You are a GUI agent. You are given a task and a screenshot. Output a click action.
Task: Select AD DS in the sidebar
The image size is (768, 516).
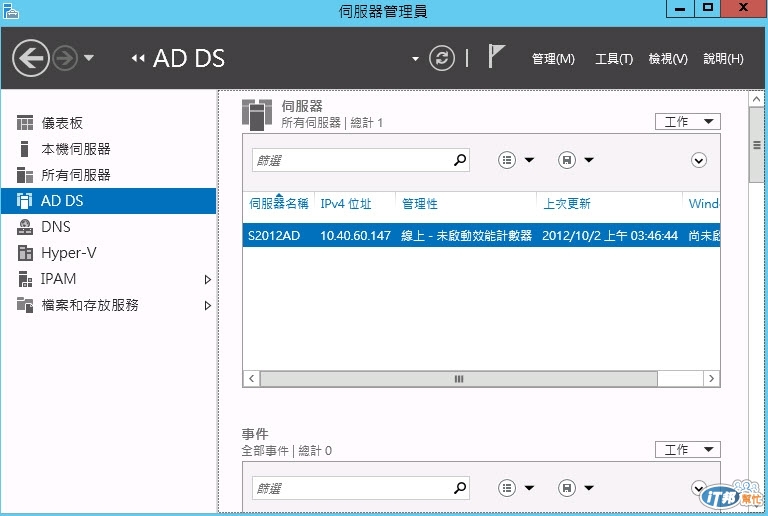tap(109, 201)
